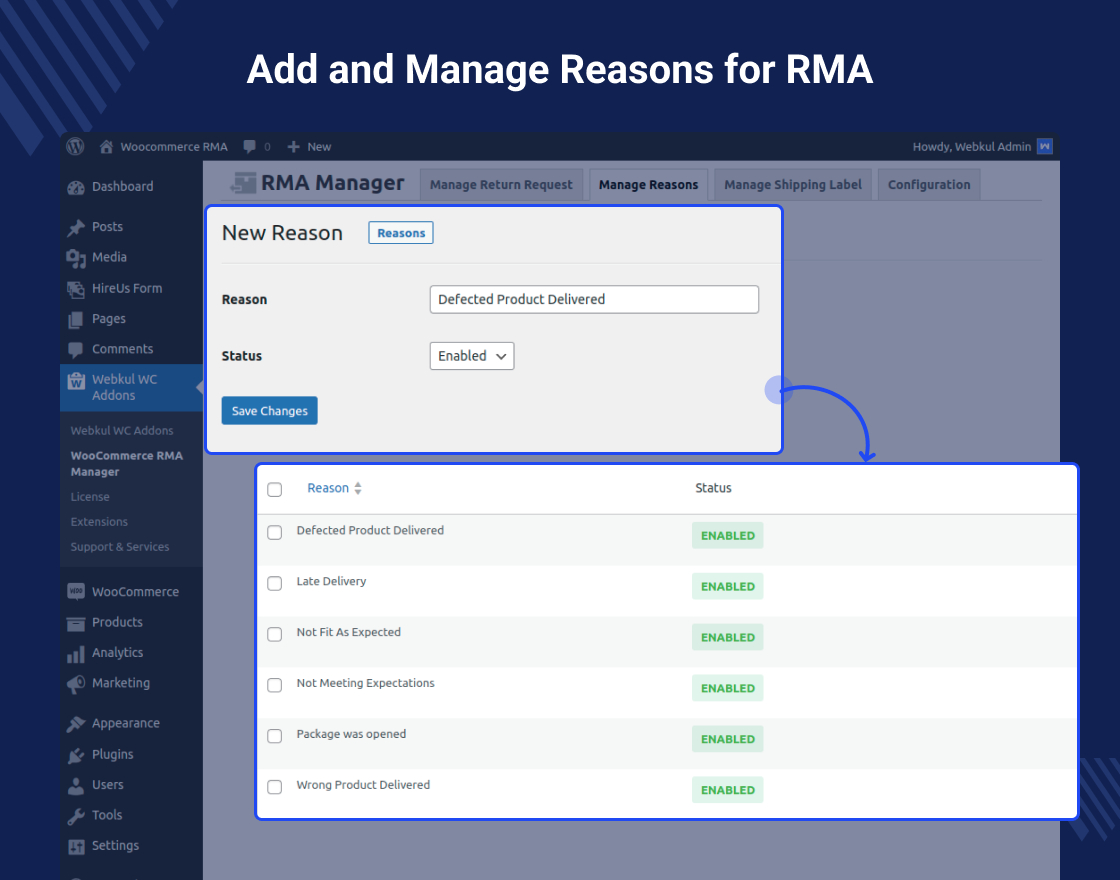
Task: Click the Analytics bar chart icon
Action: pos(76,654)
